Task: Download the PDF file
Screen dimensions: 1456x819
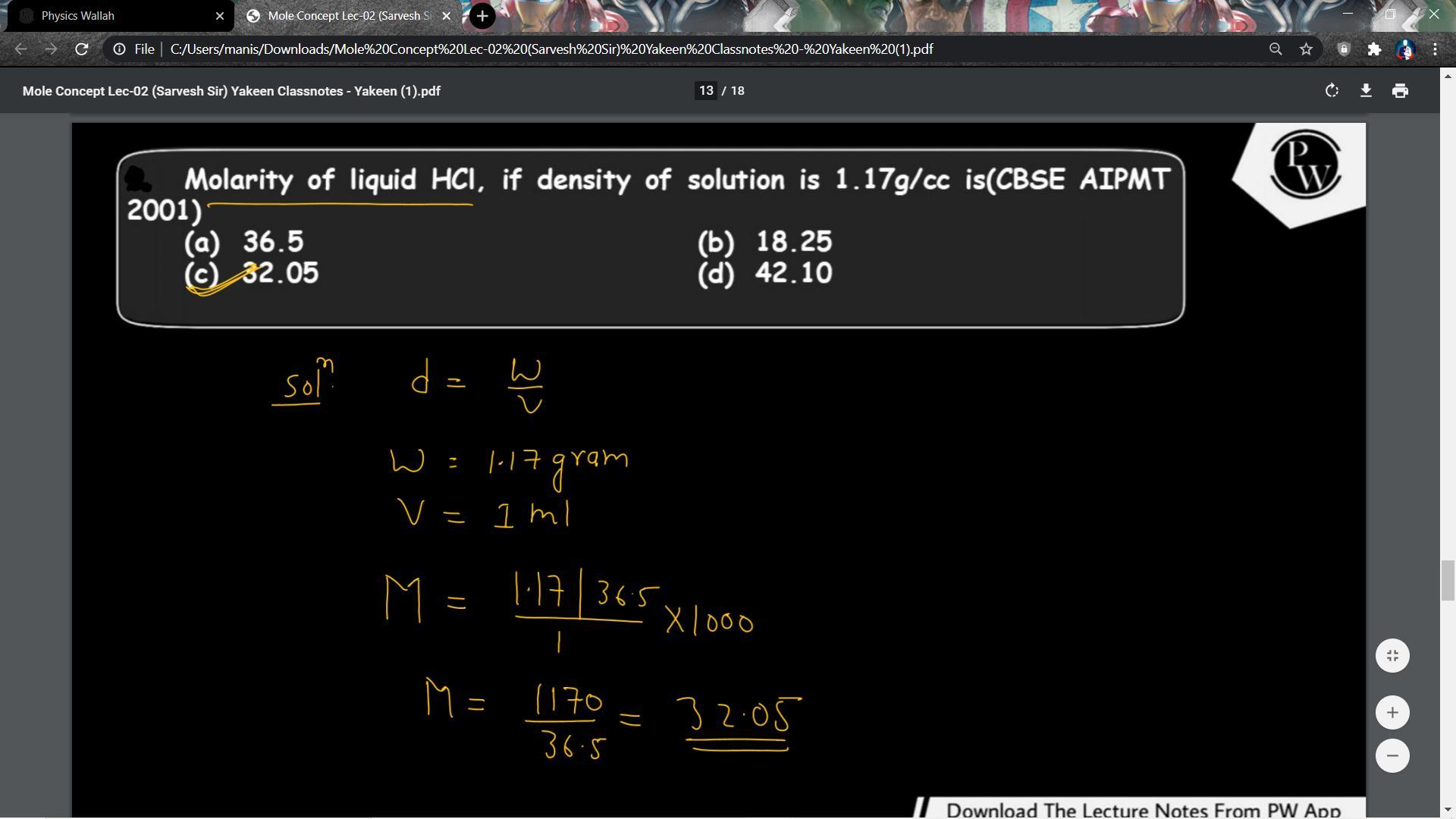Action: (1366, 91)
